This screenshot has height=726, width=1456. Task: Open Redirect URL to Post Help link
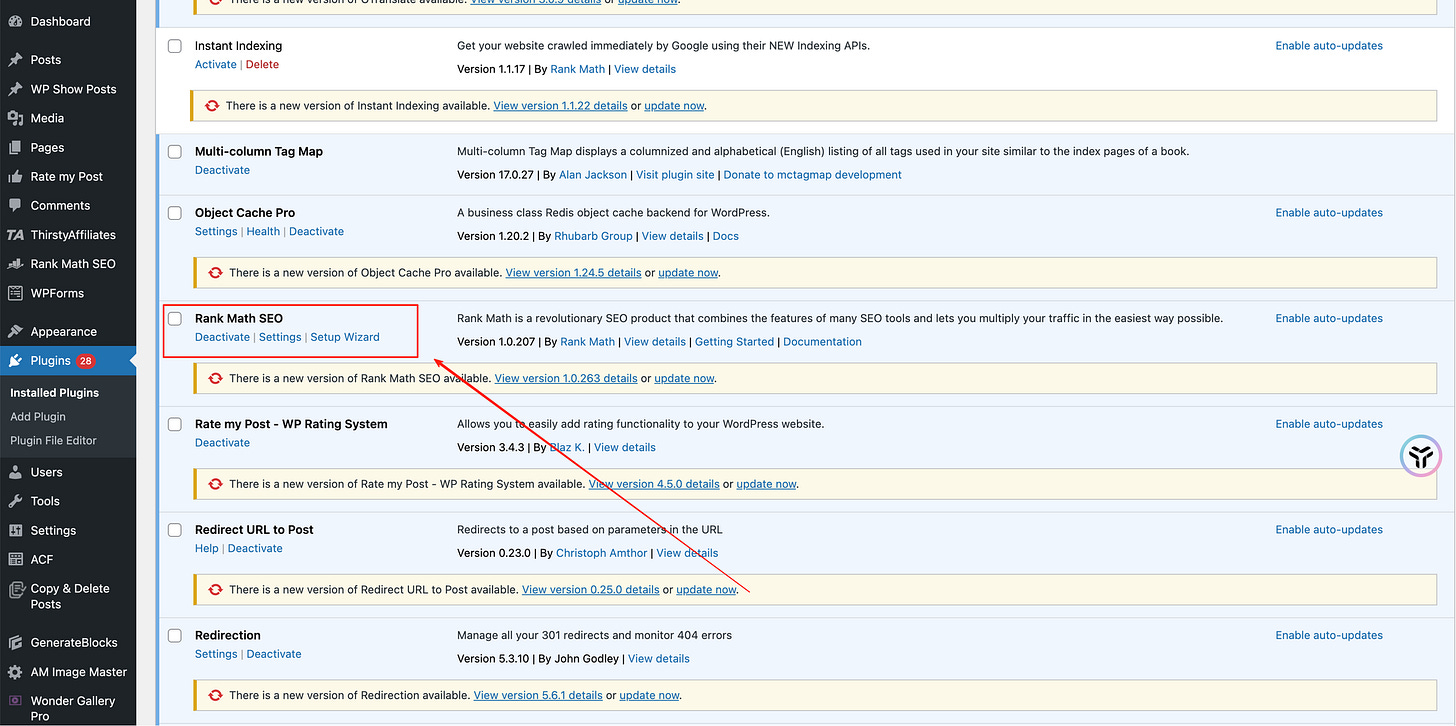point(207,548)
